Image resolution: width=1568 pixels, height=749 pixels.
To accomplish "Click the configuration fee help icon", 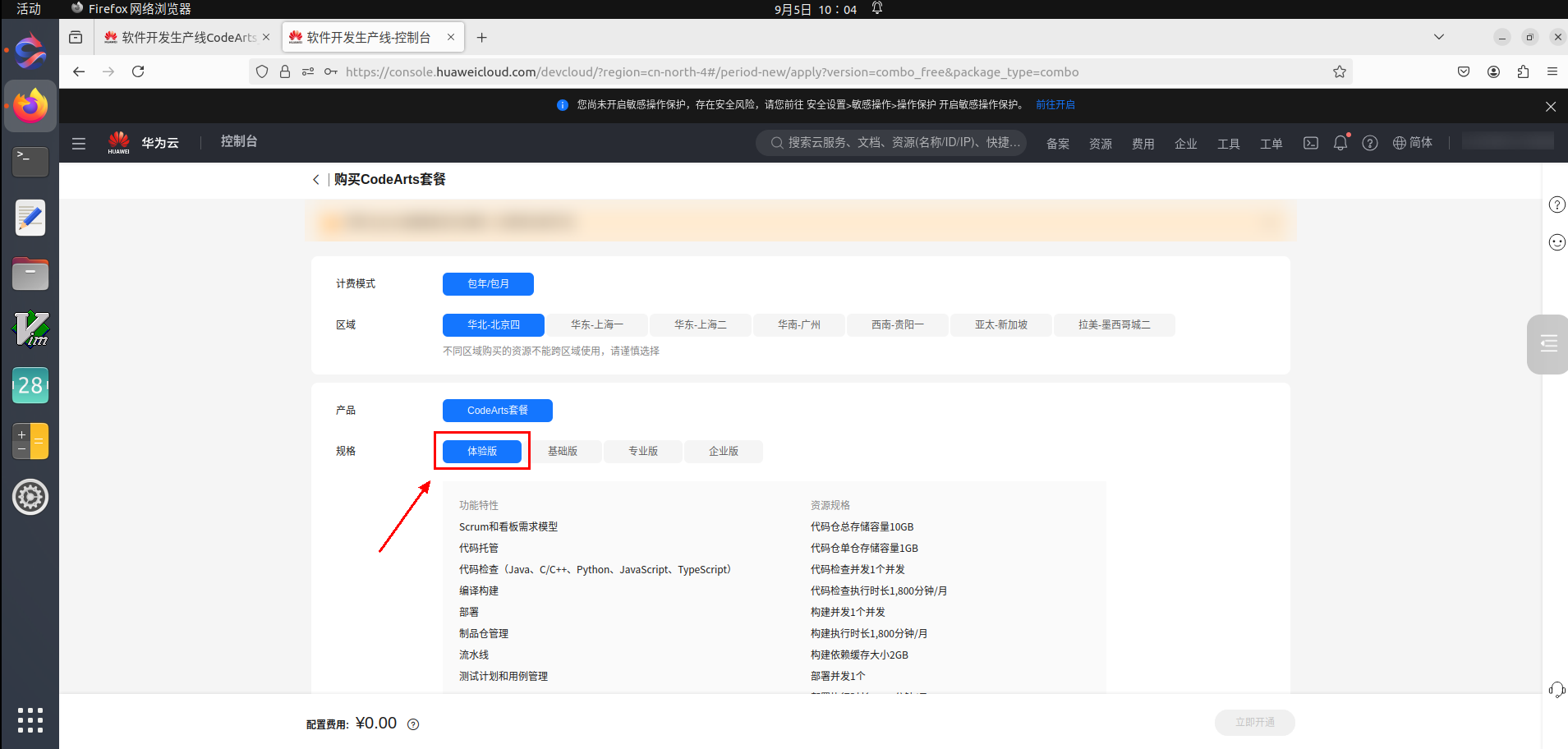I will (x=413, y=724).
